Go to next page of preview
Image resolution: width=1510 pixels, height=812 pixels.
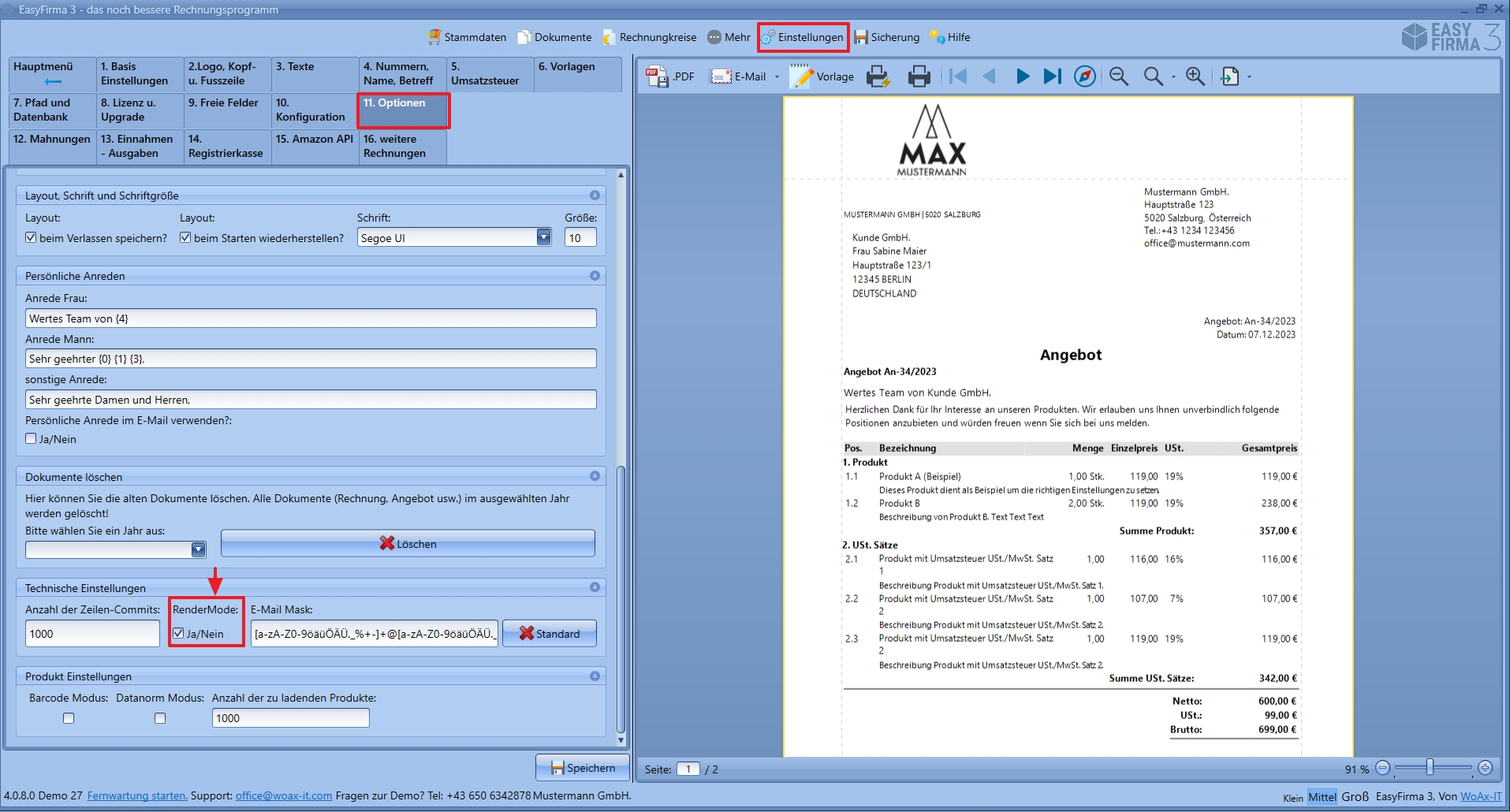tap(1023, 76)
